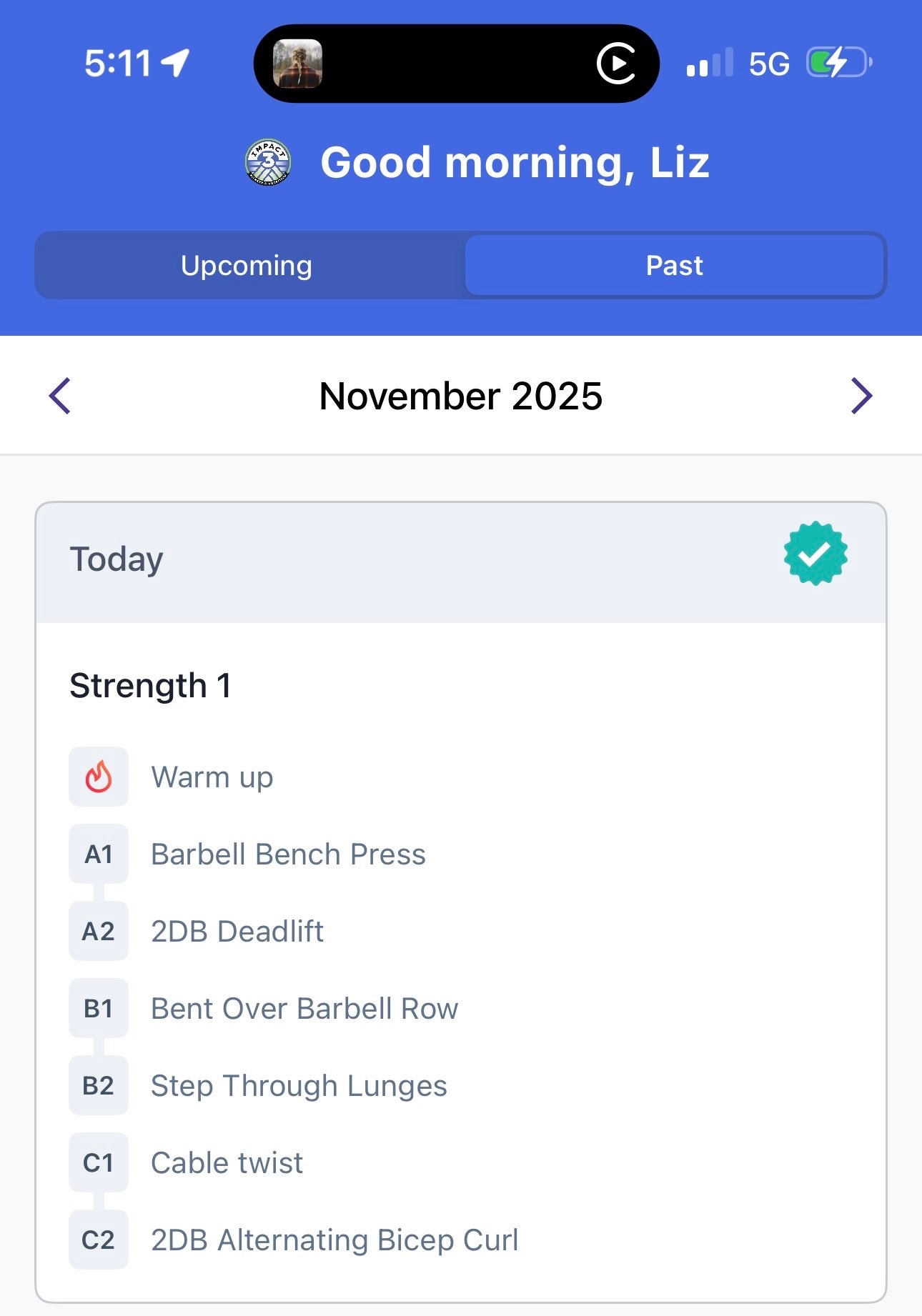Switch to the Upcoming tab
This screenshot has height=1316, width=922.
[247, 265]
